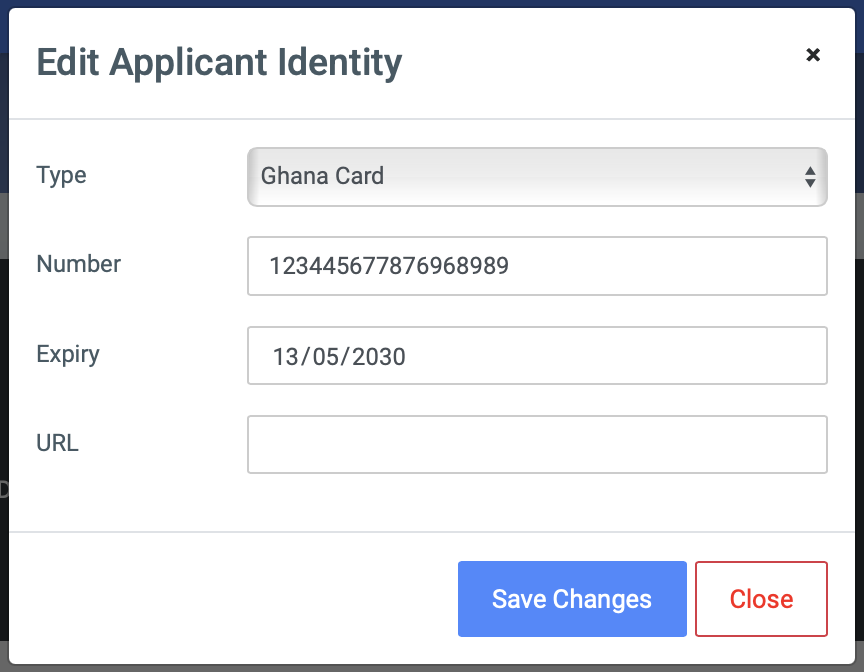Screen dimensions: 864x672
Task: Select the day segment 13 in Expiry
Action: (286, 357)
